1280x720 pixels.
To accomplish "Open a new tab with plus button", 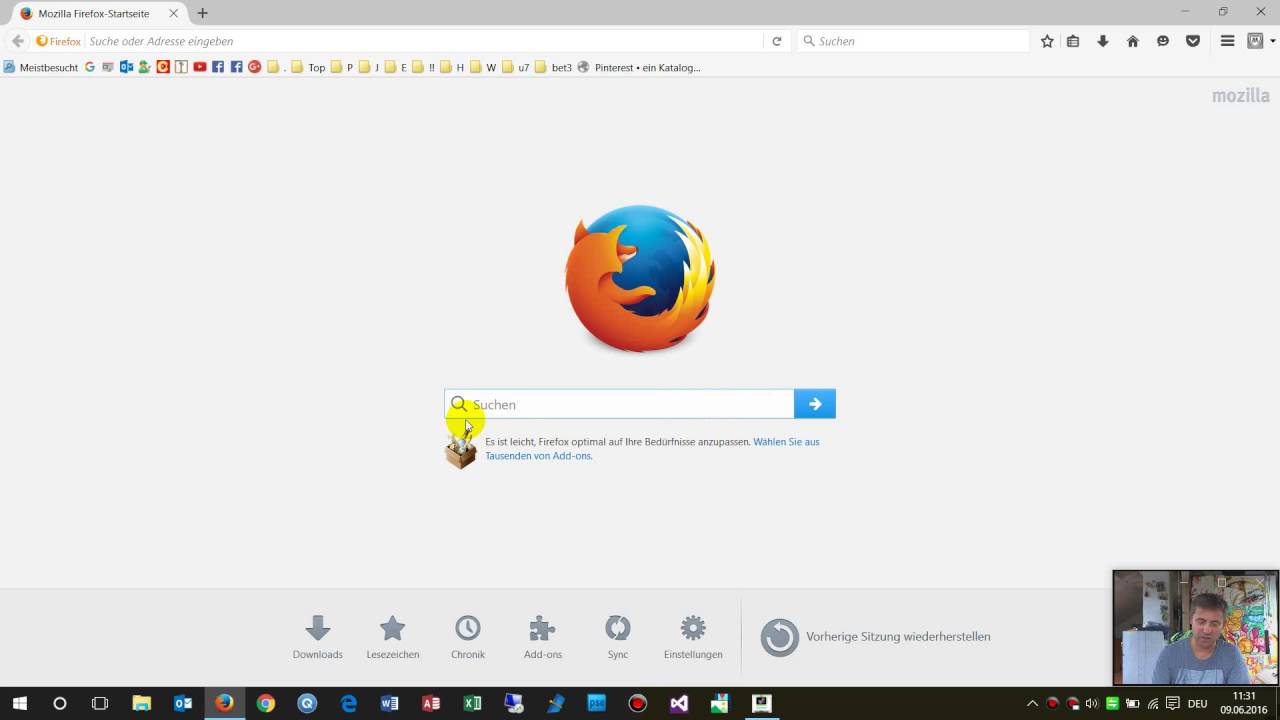I will point(203,13).
